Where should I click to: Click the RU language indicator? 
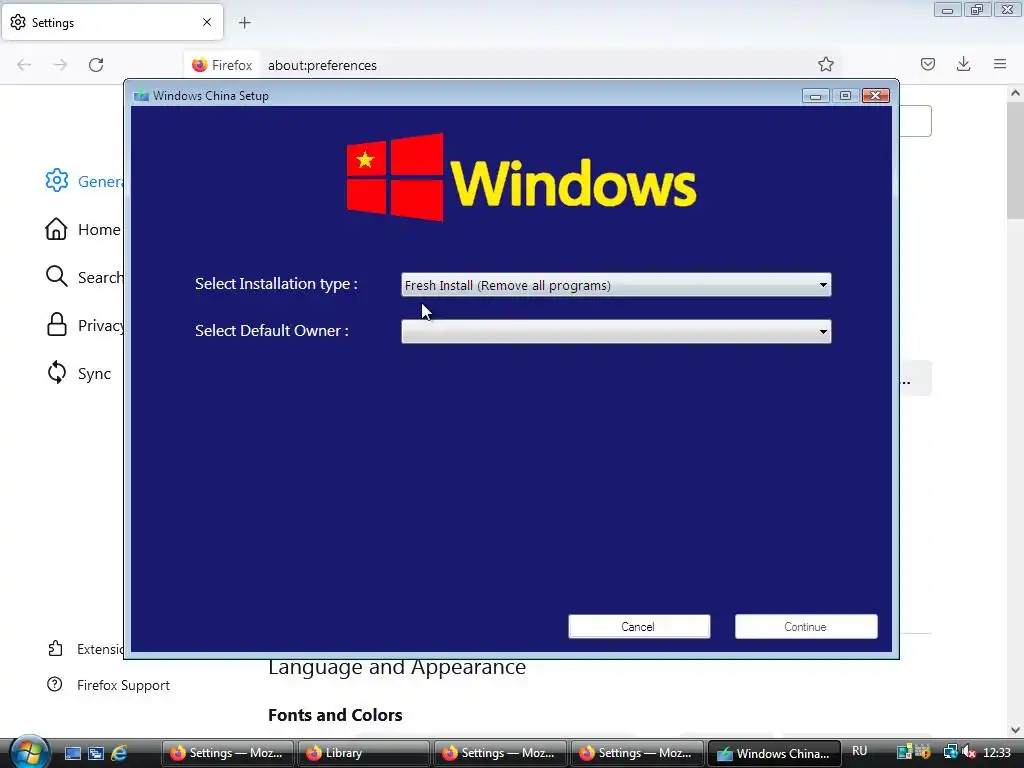[859, 751]
